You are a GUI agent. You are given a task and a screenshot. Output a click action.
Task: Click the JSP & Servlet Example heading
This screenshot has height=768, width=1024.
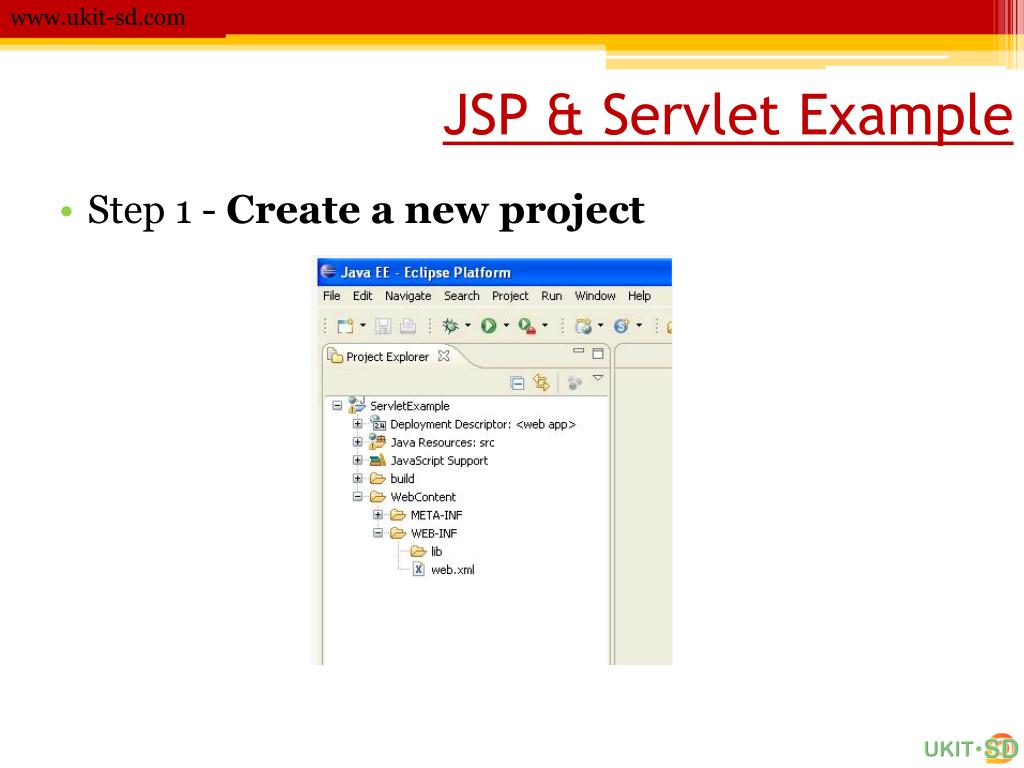(728, 115)
